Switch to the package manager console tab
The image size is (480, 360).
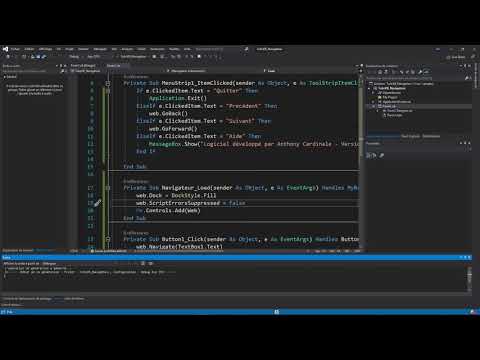point(28,299)
